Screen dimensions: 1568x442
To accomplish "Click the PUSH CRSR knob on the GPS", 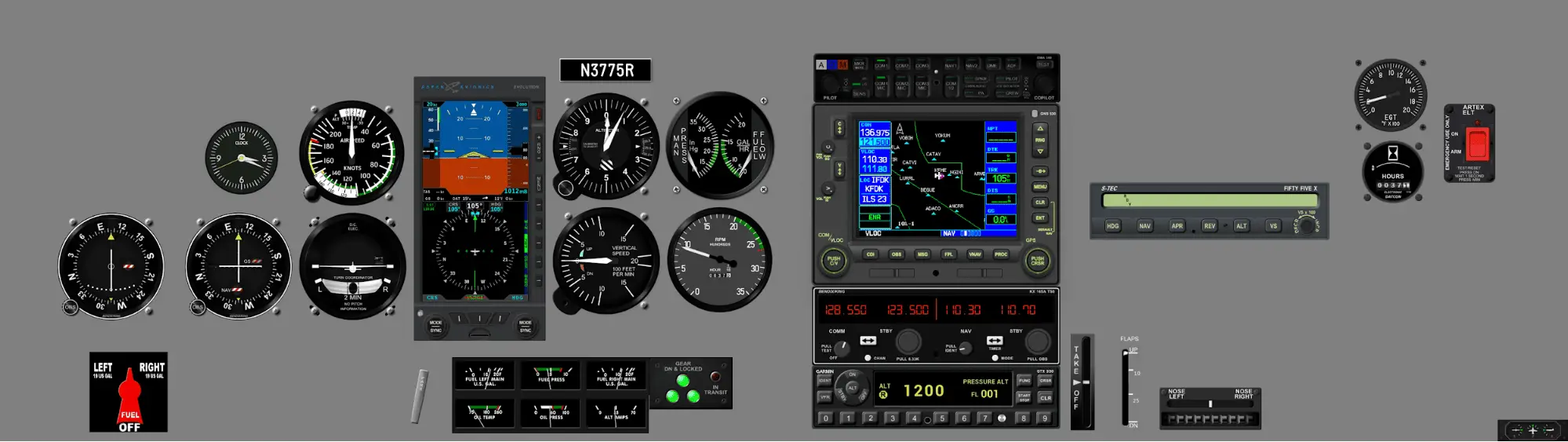I will click(1038, 260).
